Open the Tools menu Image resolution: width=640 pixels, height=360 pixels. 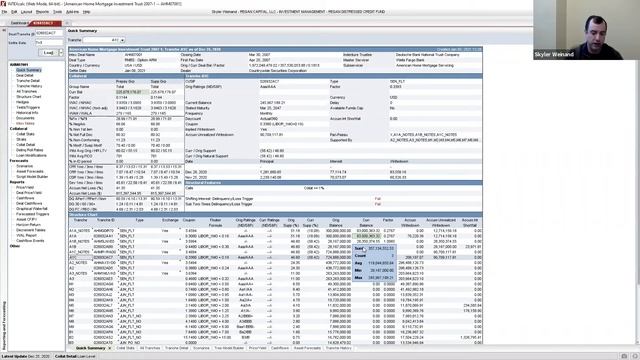click(58, 12)
